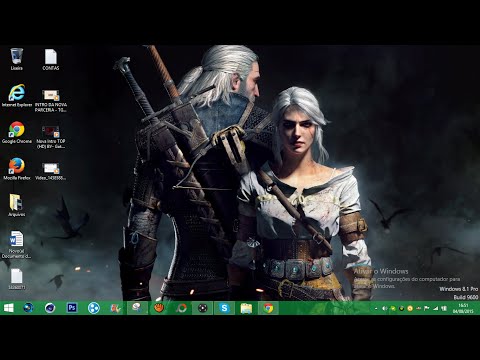
Task: Open Skype from the taskbar
Action: 224,308
